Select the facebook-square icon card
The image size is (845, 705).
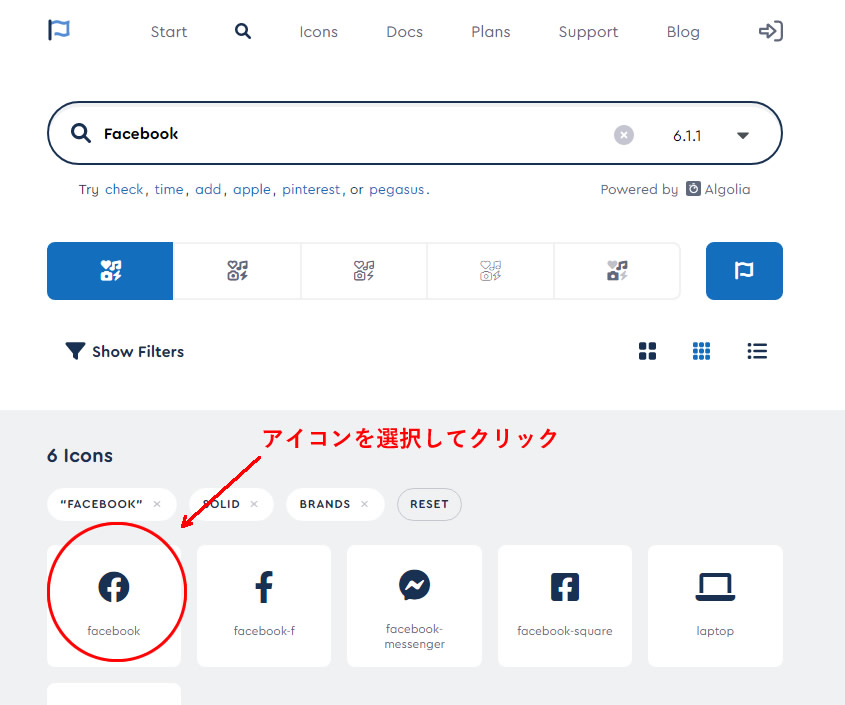(565, 606)
